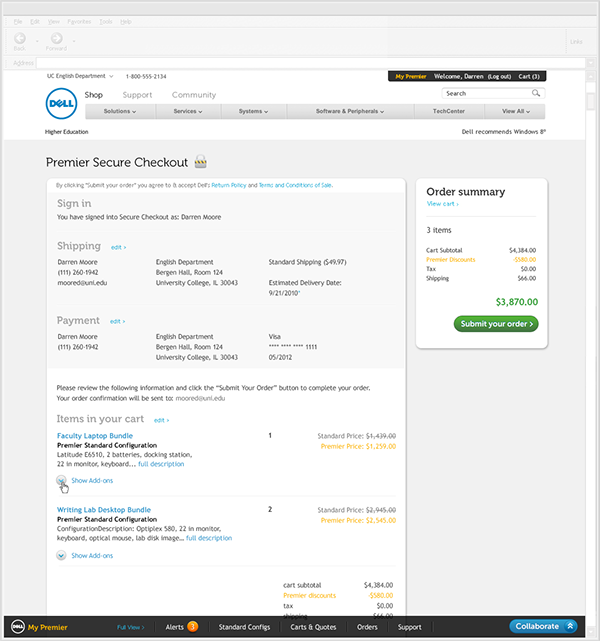This screenshot has width=600, height=641.
Task: Click Submit your order button
Action: pyautogui.click(x=496, y=324)
